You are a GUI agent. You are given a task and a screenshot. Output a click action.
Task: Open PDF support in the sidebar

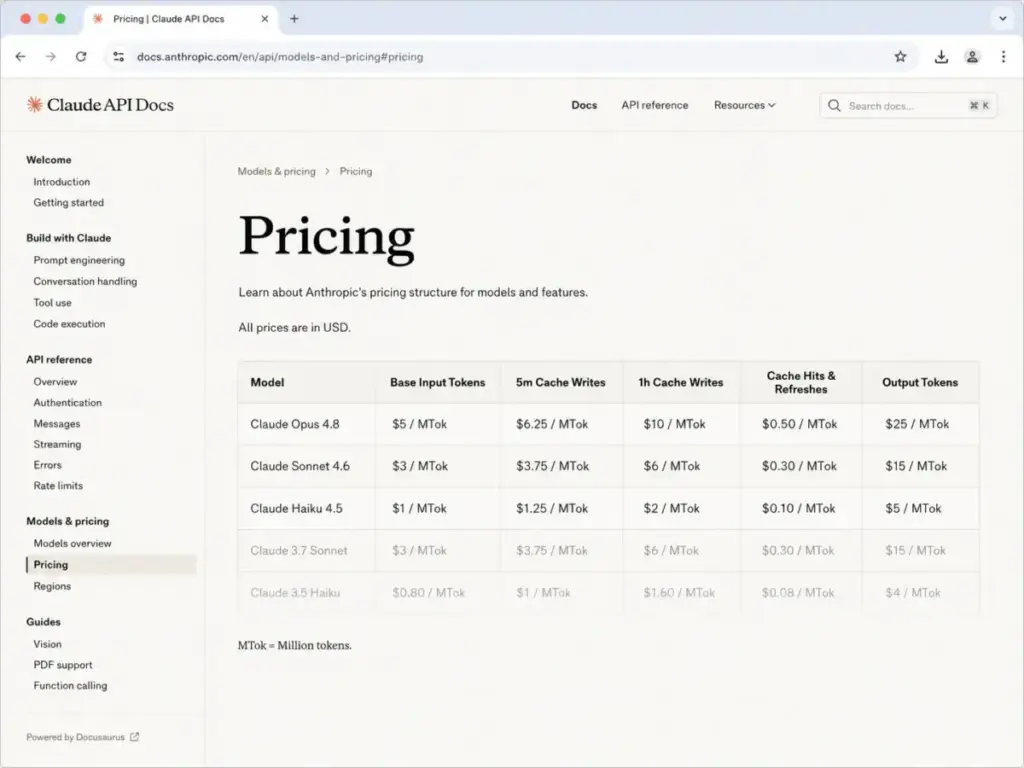coord(63,665)
